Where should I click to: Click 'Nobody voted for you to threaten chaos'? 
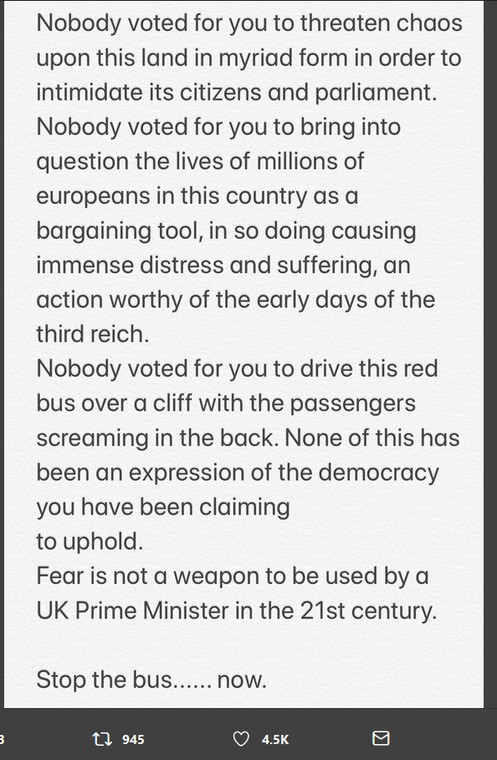(x=249, y=23)
